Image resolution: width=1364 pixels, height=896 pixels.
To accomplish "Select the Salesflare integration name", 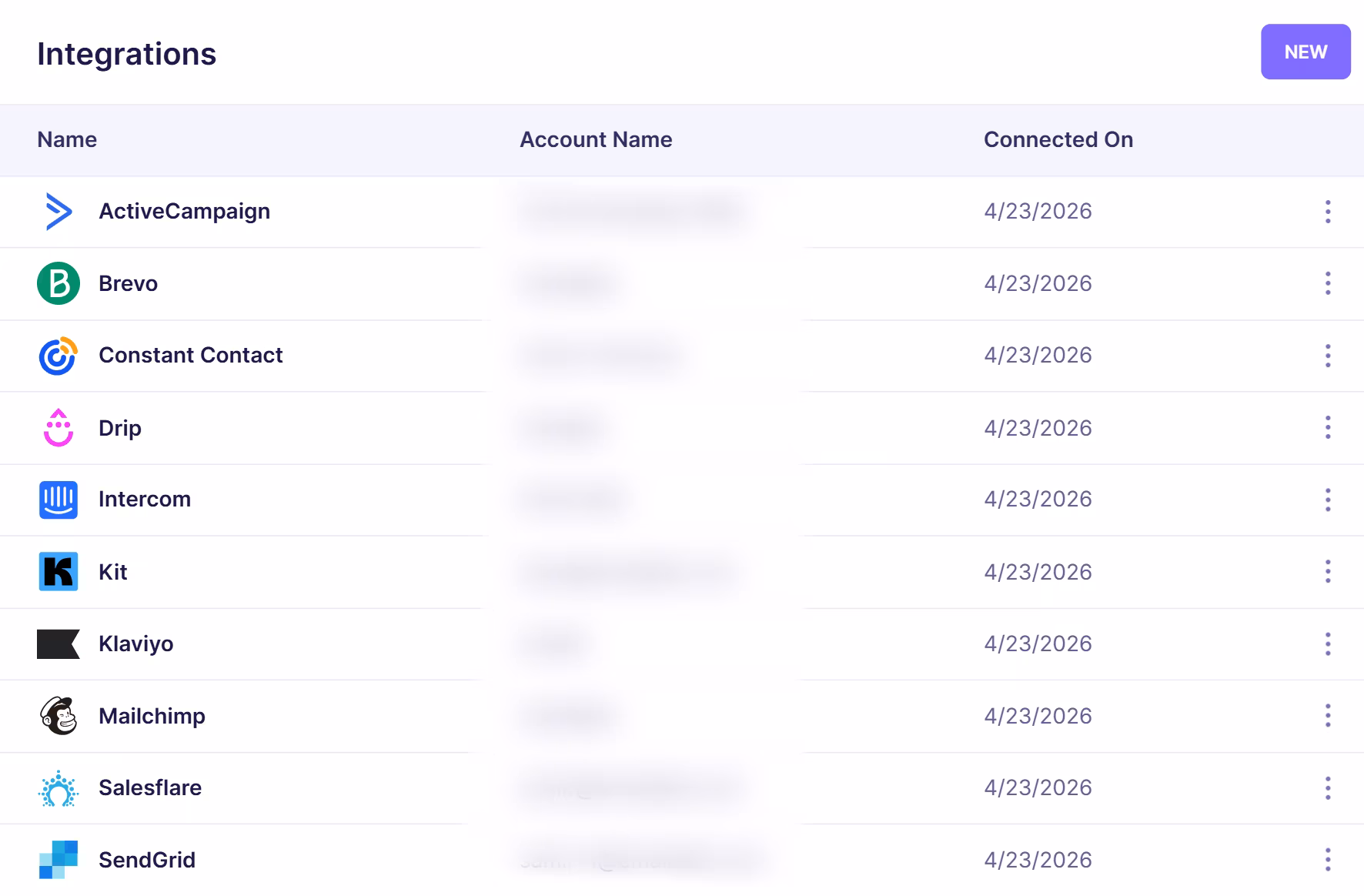I will tap(150, 787).
